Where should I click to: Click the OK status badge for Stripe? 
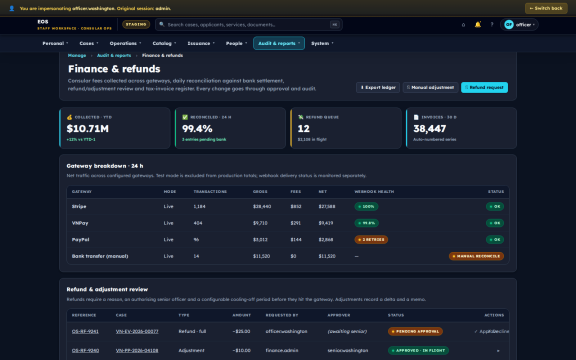pos(495,206)
